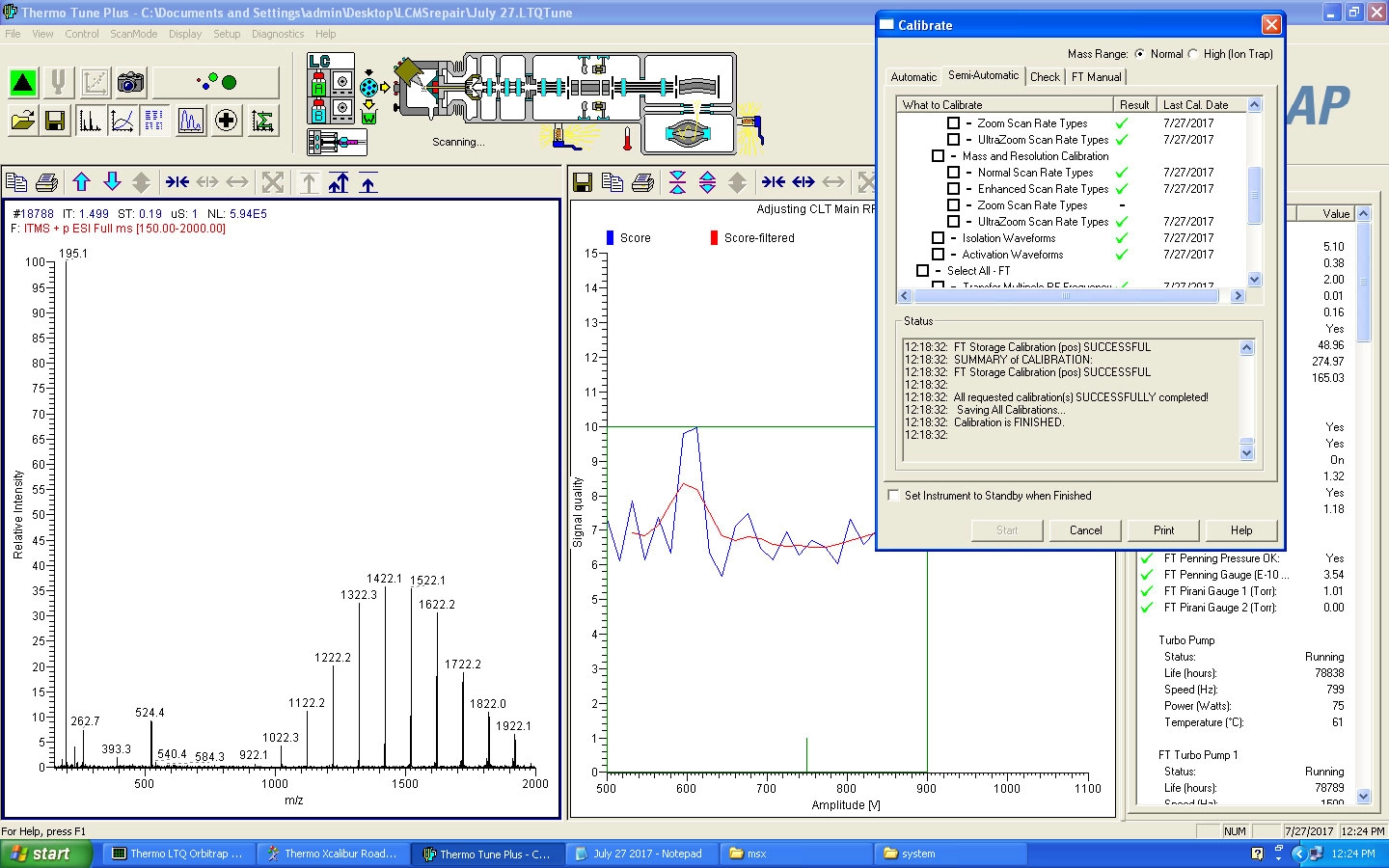
Task: Tick the Select All - FT checkbox
Action: (x=922, y=271)
